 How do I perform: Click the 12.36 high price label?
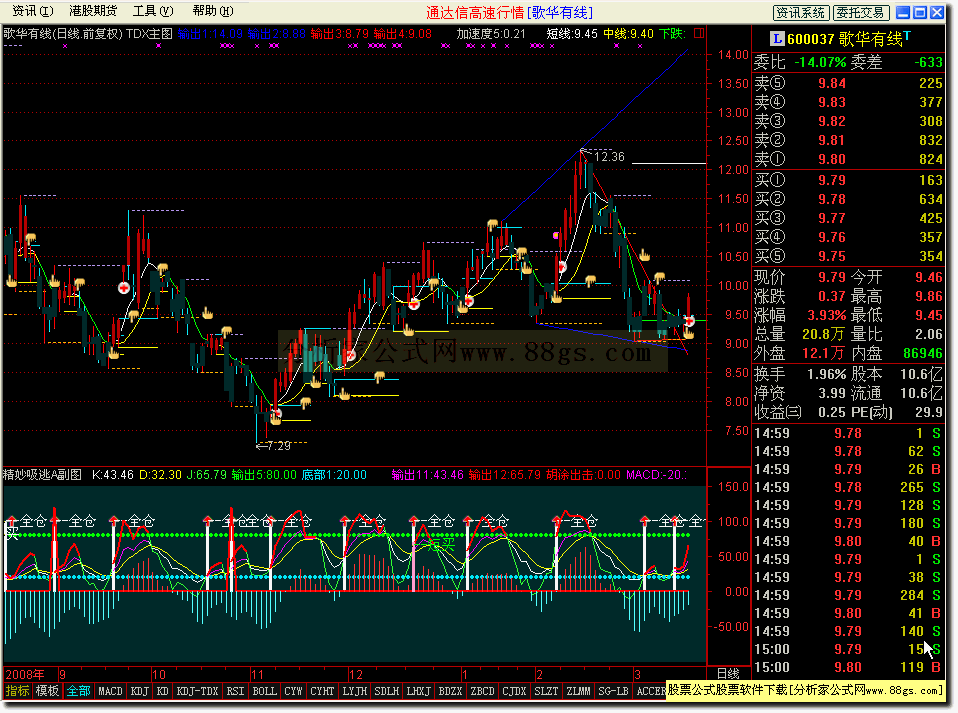tap(609, 157)
